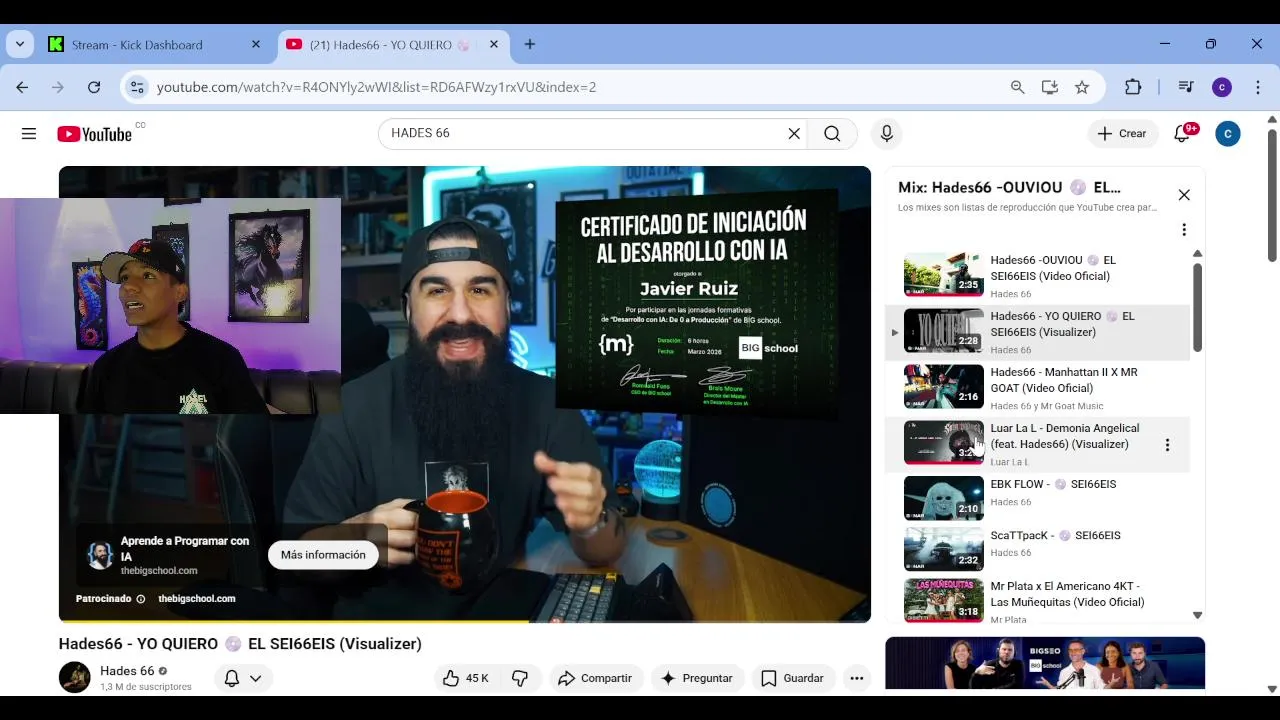Image resolution: width=1280 pixels, height=720 pixels.
Task: Reload the current page
Action: pyautogui.click(x=94, y=87)
